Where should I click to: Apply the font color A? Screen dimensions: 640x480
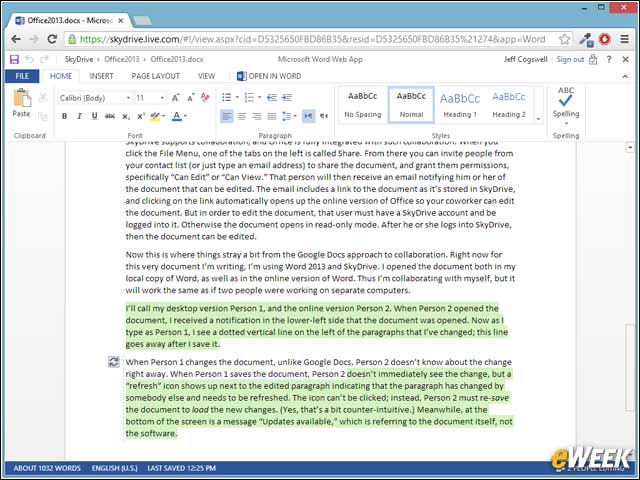177,116
